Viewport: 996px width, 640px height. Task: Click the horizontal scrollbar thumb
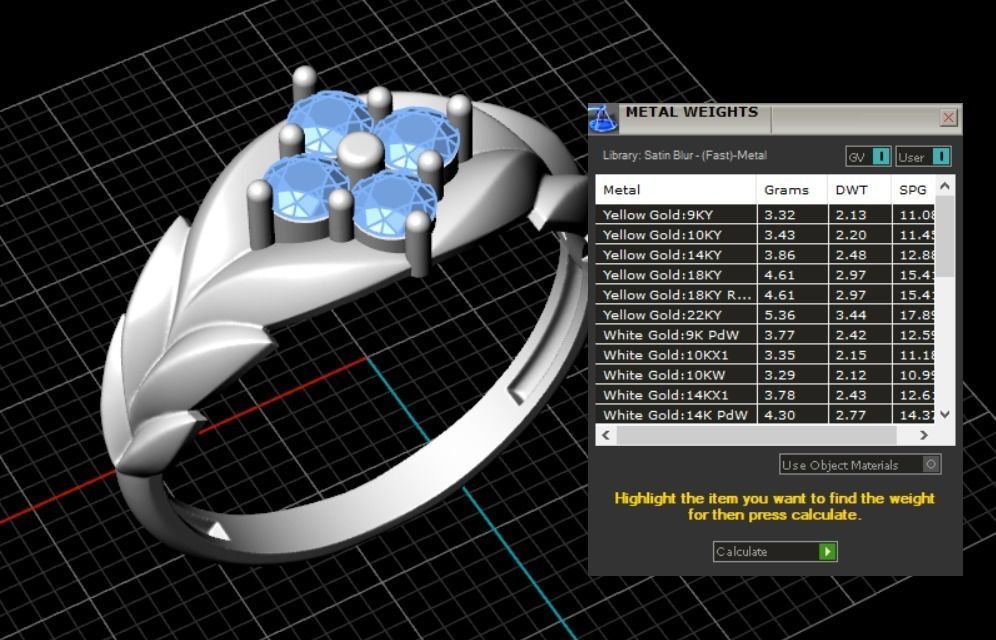pyautogui.click(x=756, y=435)
